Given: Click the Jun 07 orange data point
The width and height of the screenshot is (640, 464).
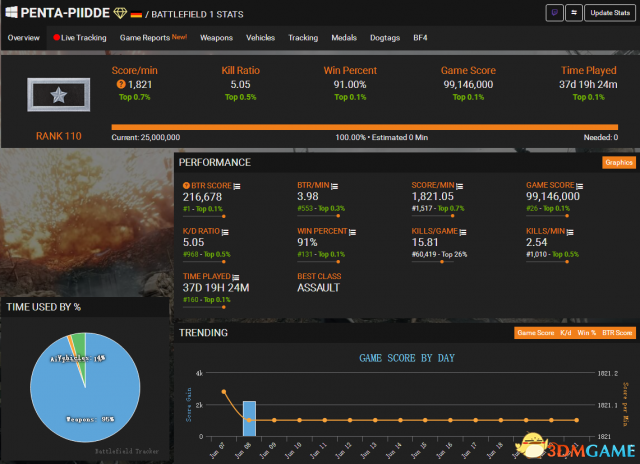Looking at the screenshot, I should (x=224, y=392).
